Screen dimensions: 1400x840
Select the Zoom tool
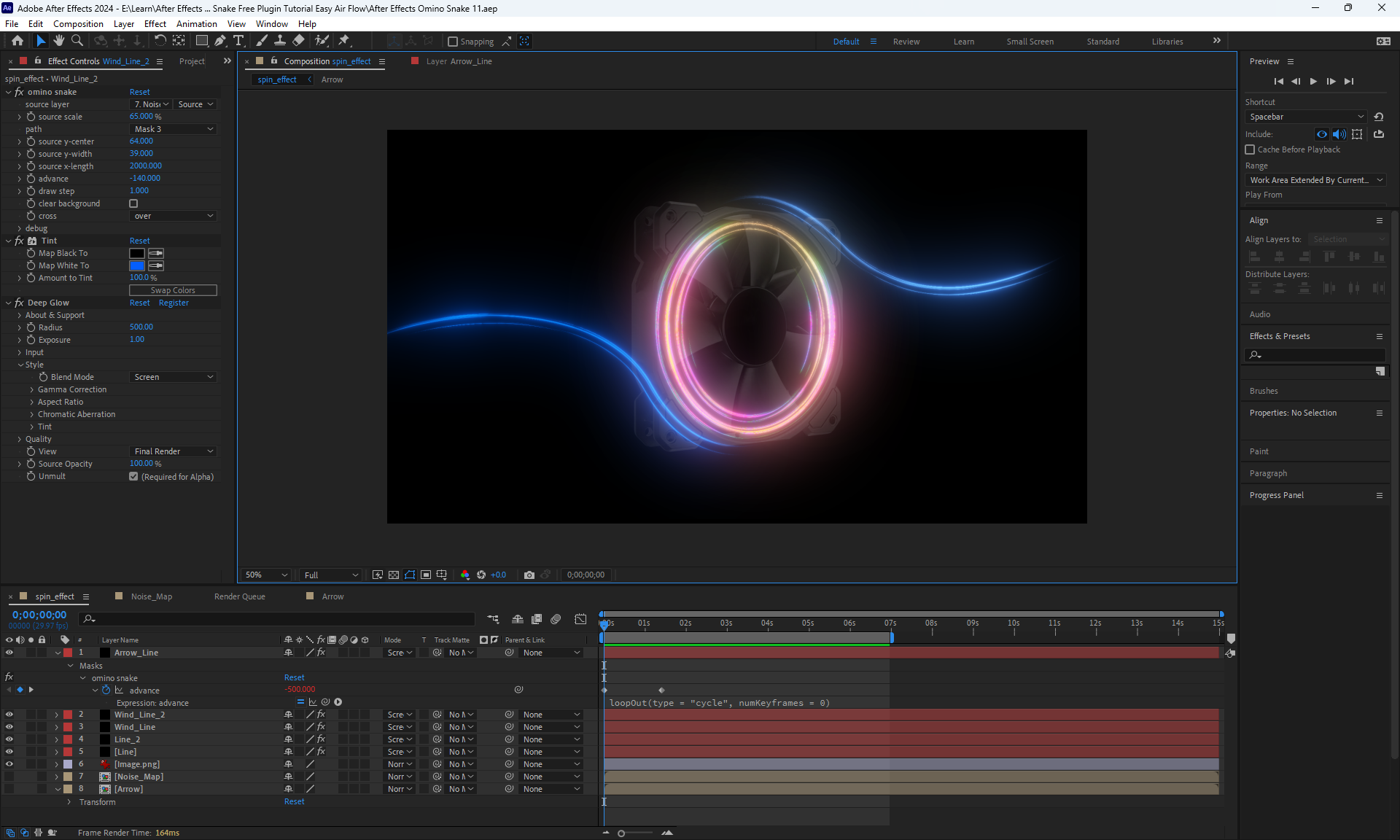[x=77, y=41]
